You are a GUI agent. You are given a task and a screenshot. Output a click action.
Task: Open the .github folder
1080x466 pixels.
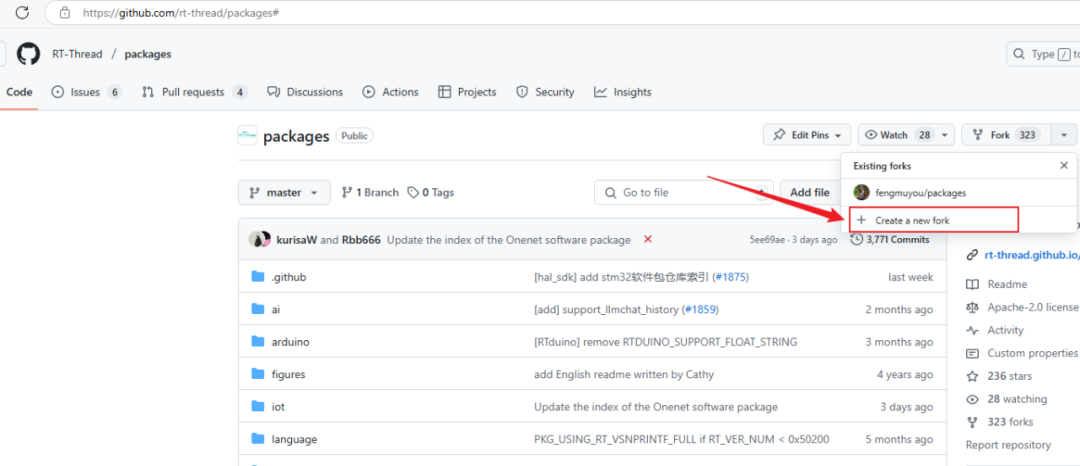pos(289,277)
